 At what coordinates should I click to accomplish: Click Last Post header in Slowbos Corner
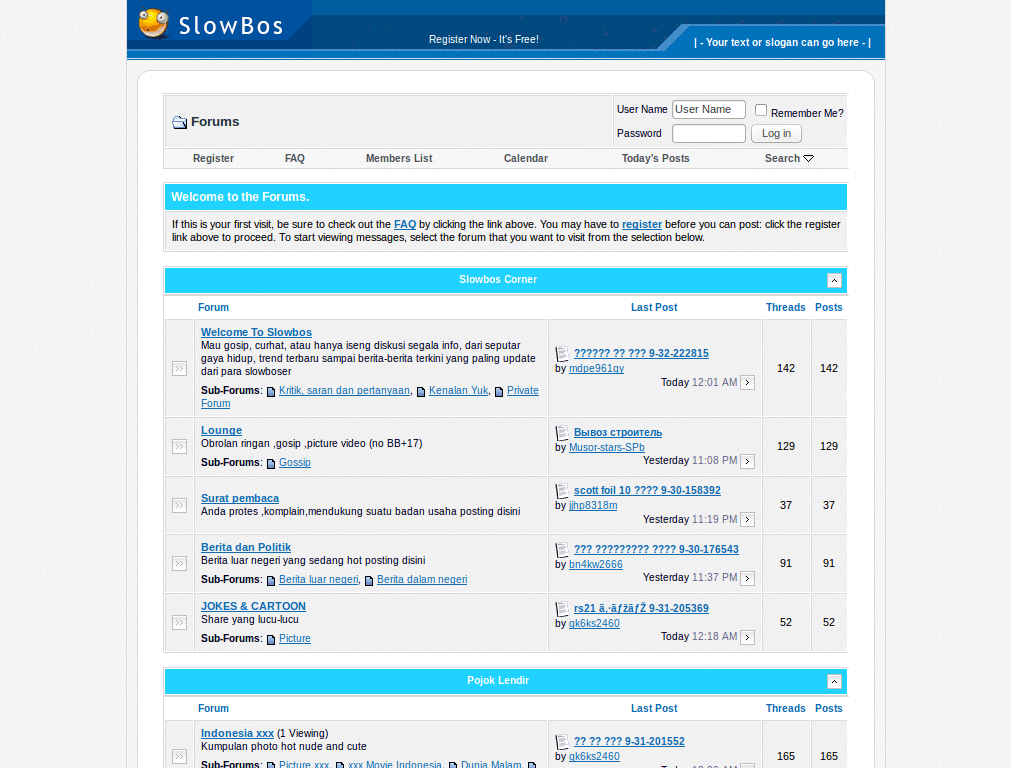tap(654, 308)
